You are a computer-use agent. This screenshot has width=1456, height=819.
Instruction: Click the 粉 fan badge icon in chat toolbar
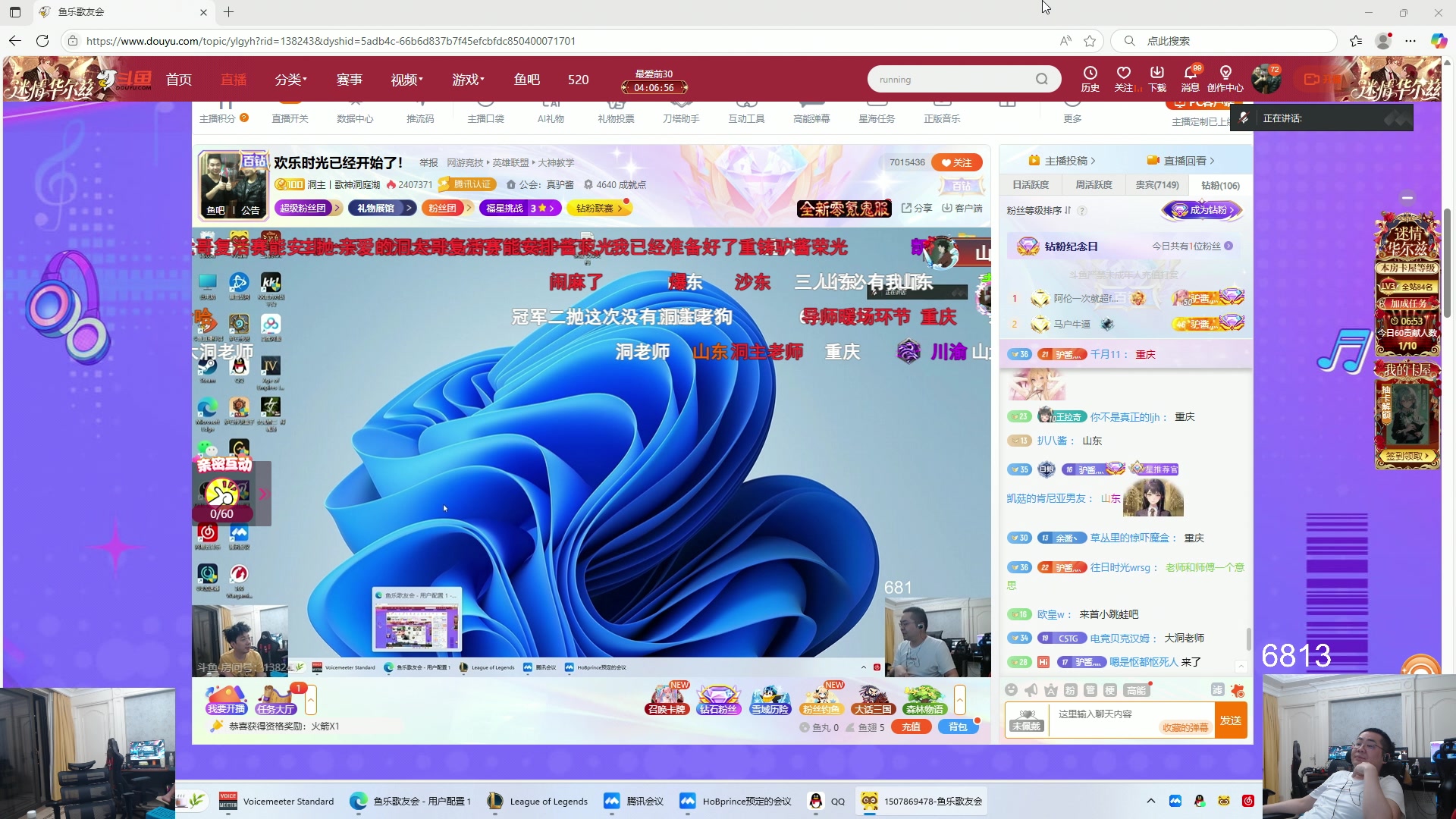pos(1070,689)
